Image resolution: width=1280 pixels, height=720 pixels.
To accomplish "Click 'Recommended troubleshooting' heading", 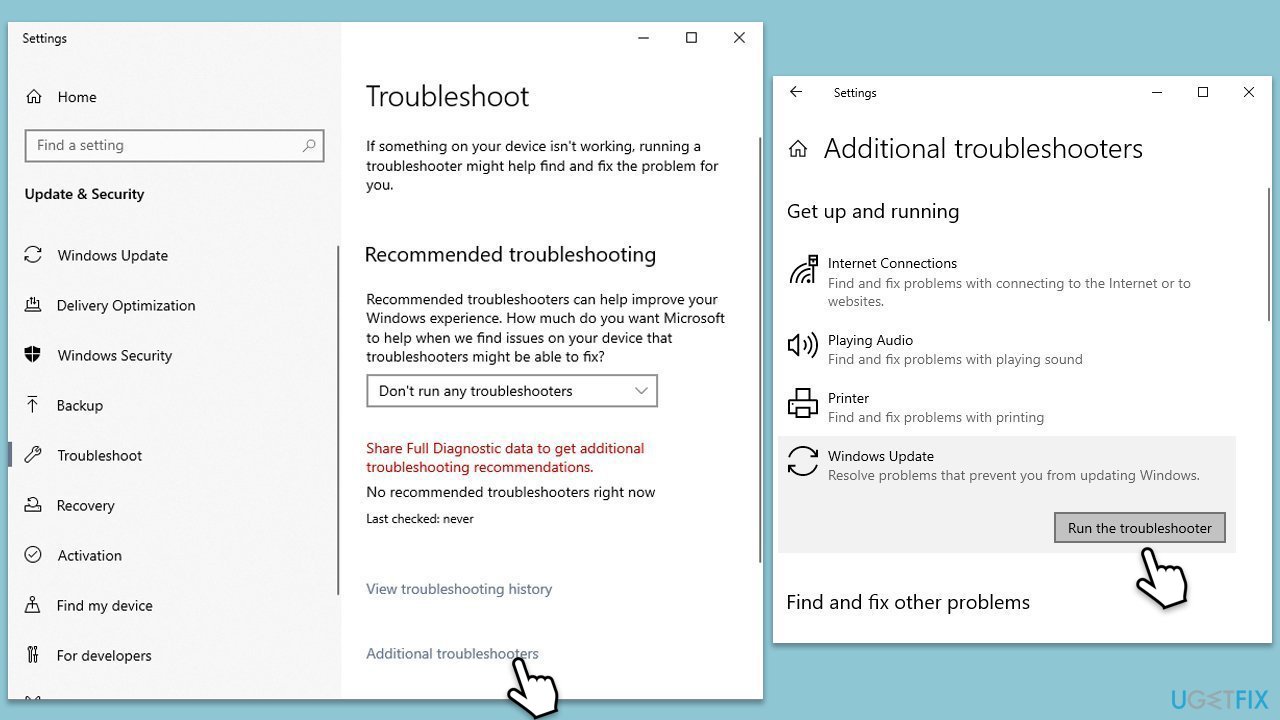I will tap(510, 254).
